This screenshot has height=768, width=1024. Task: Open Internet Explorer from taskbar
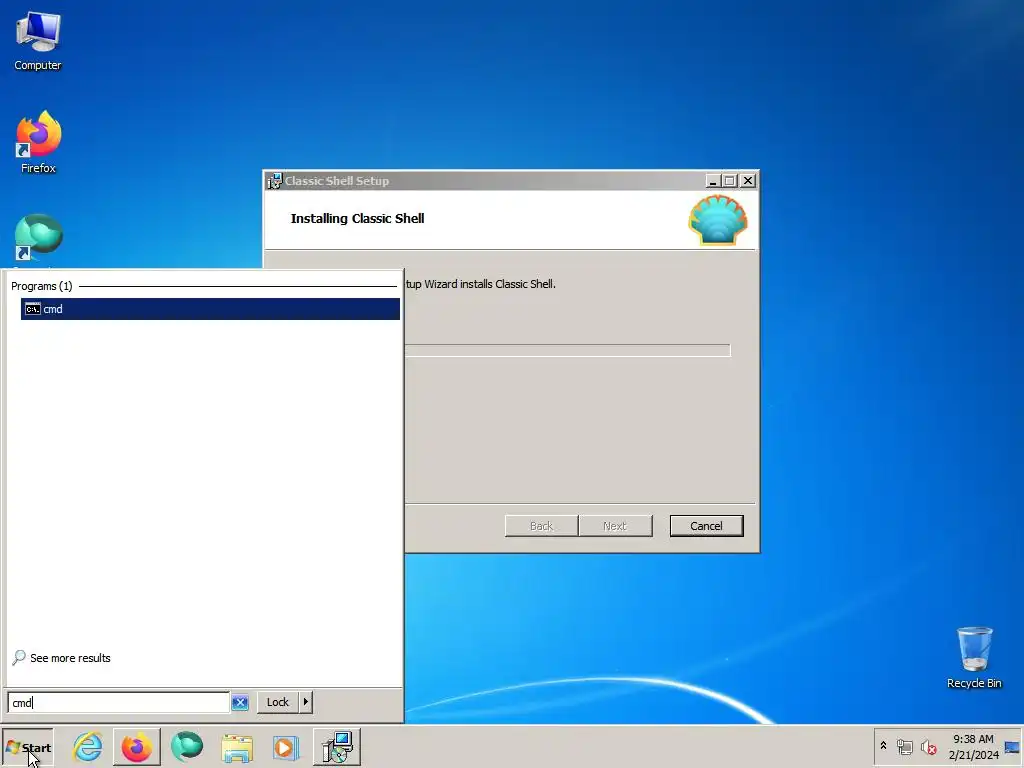(88, 747)
